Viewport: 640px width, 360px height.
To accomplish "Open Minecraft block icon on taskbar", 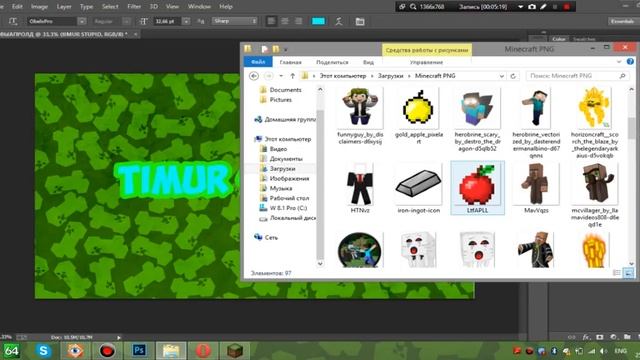I will pos(235,351).
